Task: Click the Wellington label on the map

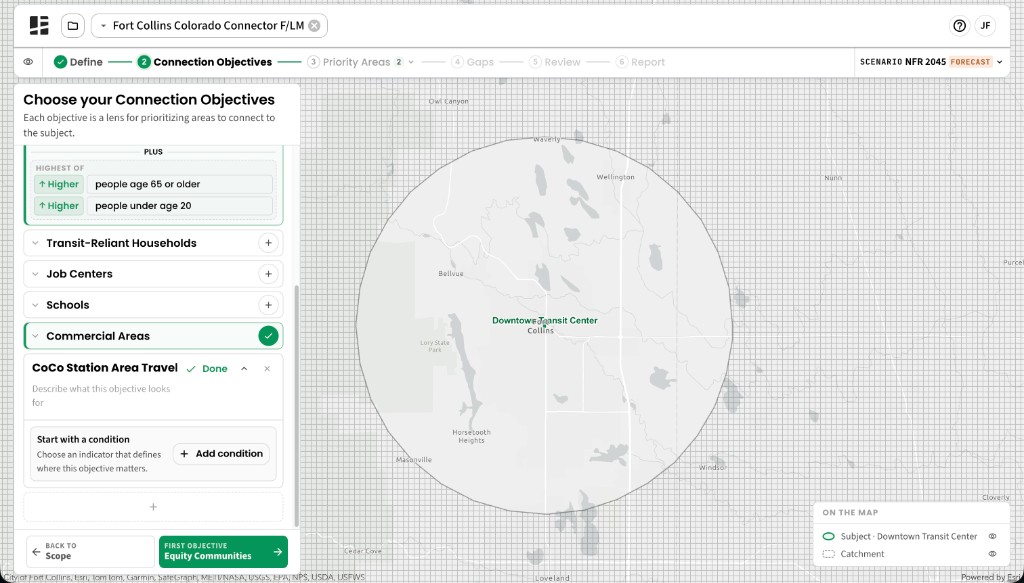Action: coord(615,177)
